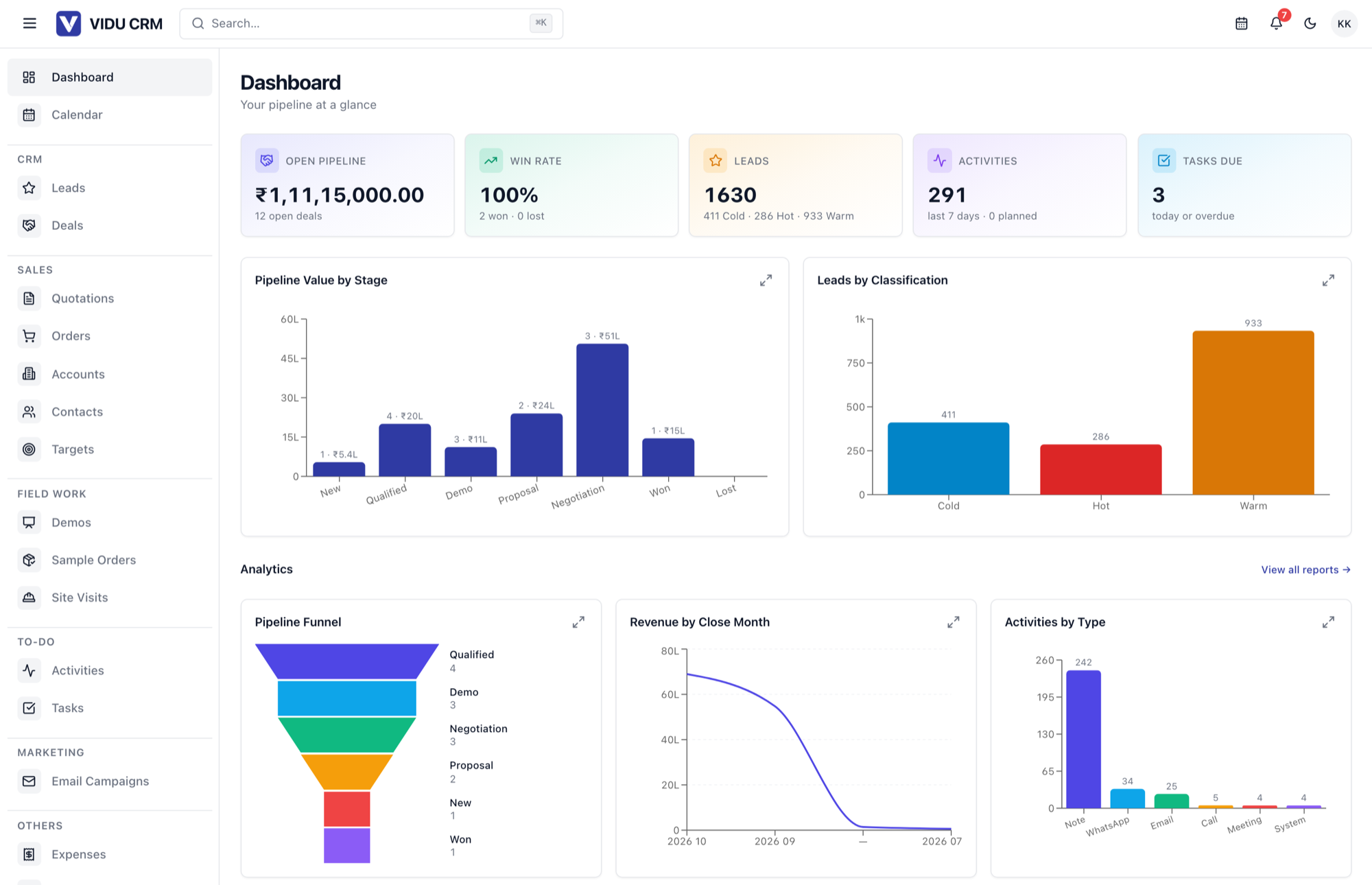The image size is (1372, 885).
Task: Click '411 Cold · 286 Hot · 933 Warm' text
Action: [779, 216]
